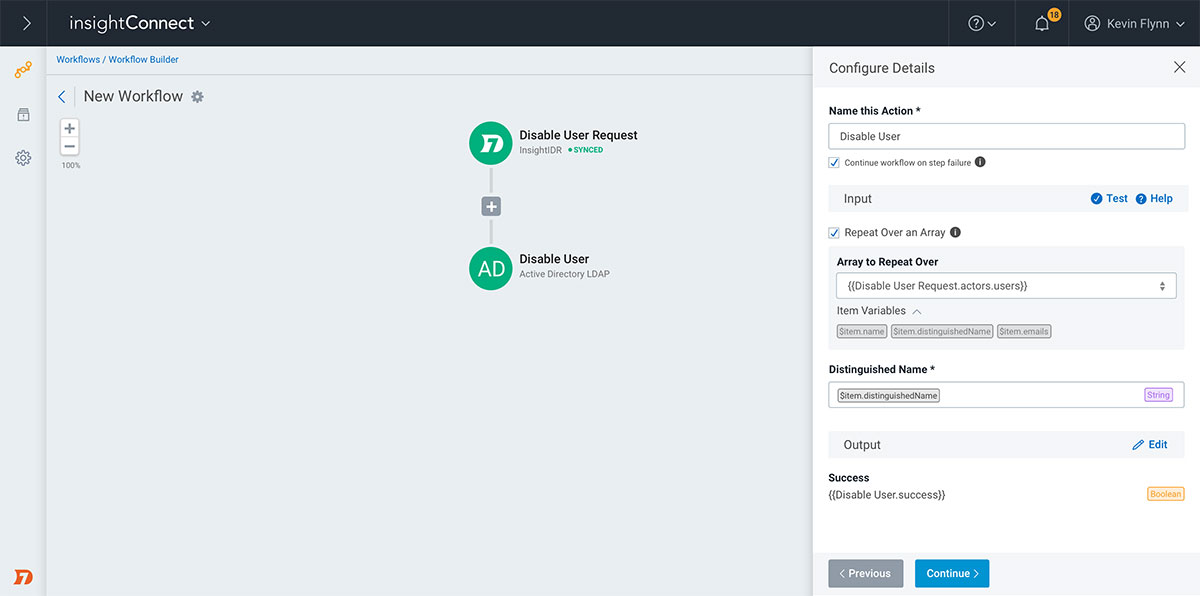This screenshot has width=1200, height=596.
Task: Uncheck Repeat Over an Array checkbox
Action: tap(834, 233)
